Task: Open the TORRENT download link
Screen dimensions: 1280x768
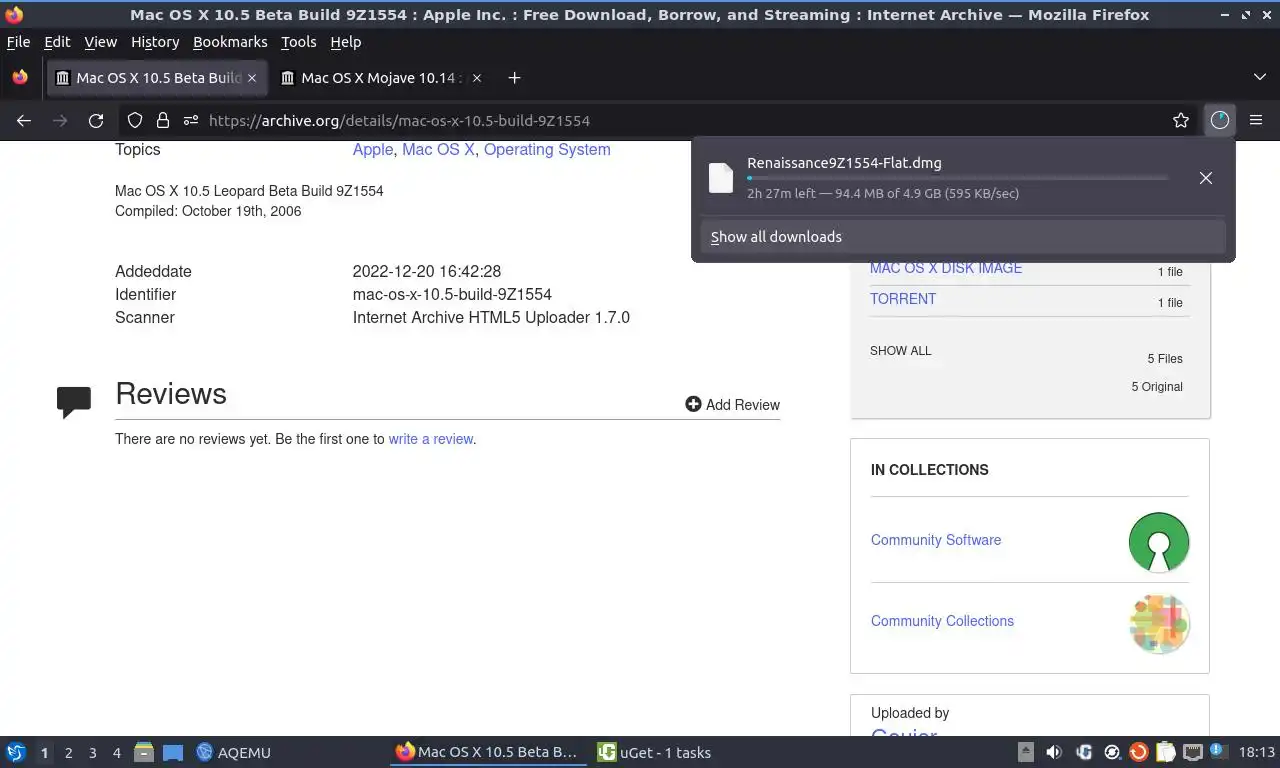Action: pos(903,299)
